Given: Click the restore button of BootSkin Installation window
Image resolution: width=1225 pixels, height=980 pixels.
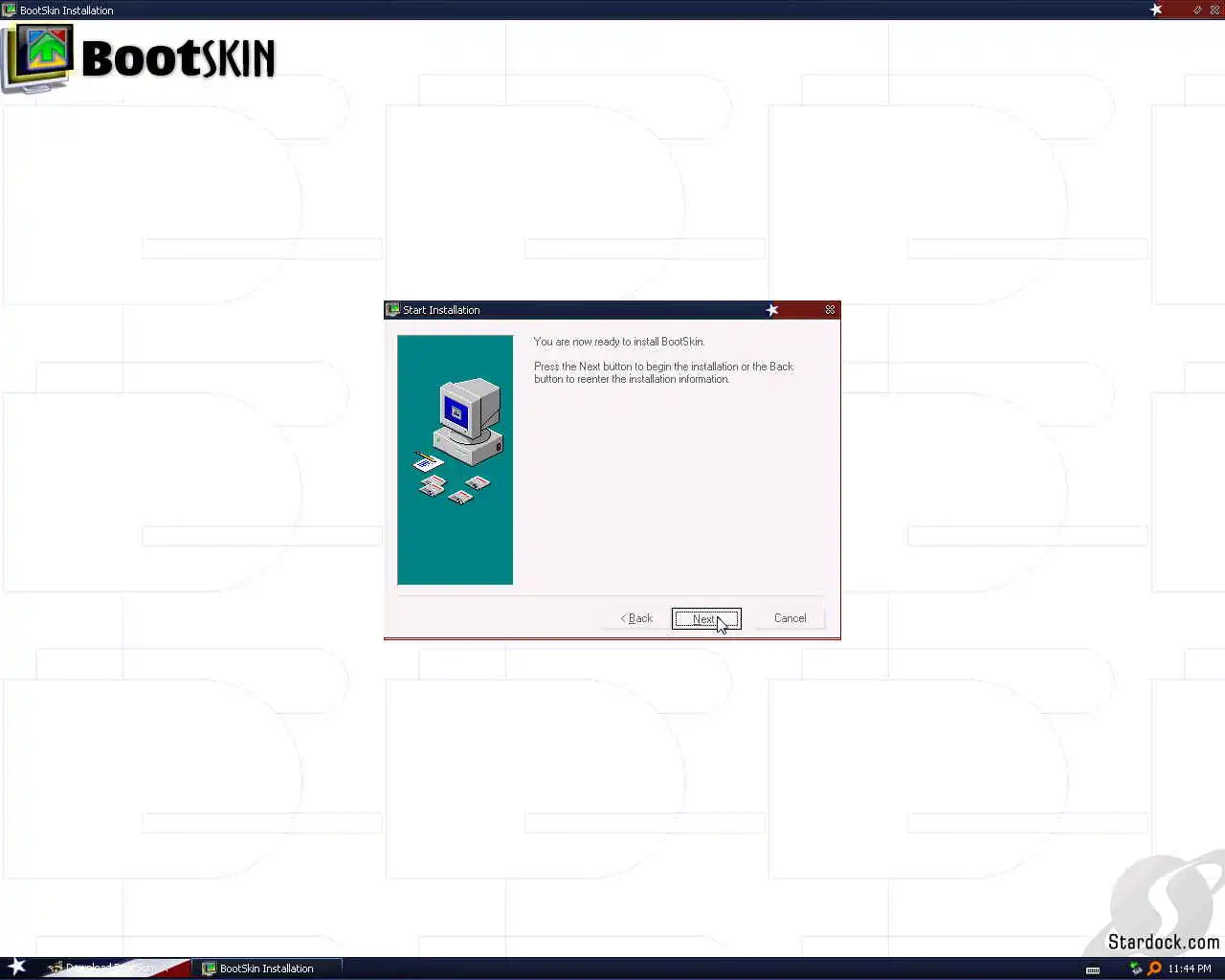Looking at the screenshot, I should [x=1197, y=10].
